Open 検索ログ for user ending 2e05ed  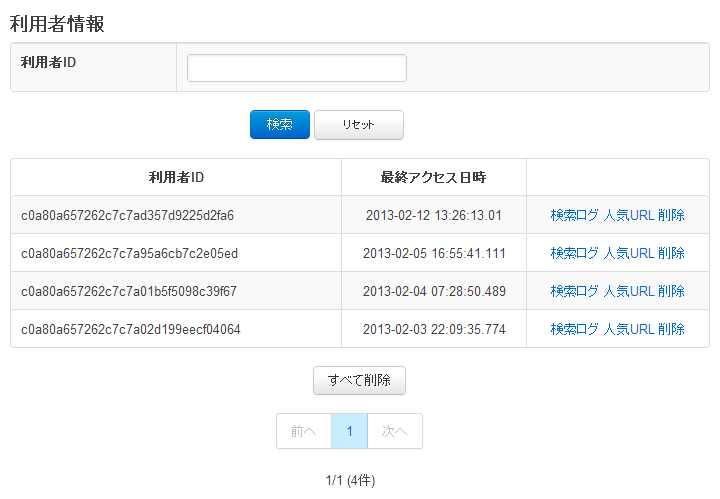[x=574, y=253]
